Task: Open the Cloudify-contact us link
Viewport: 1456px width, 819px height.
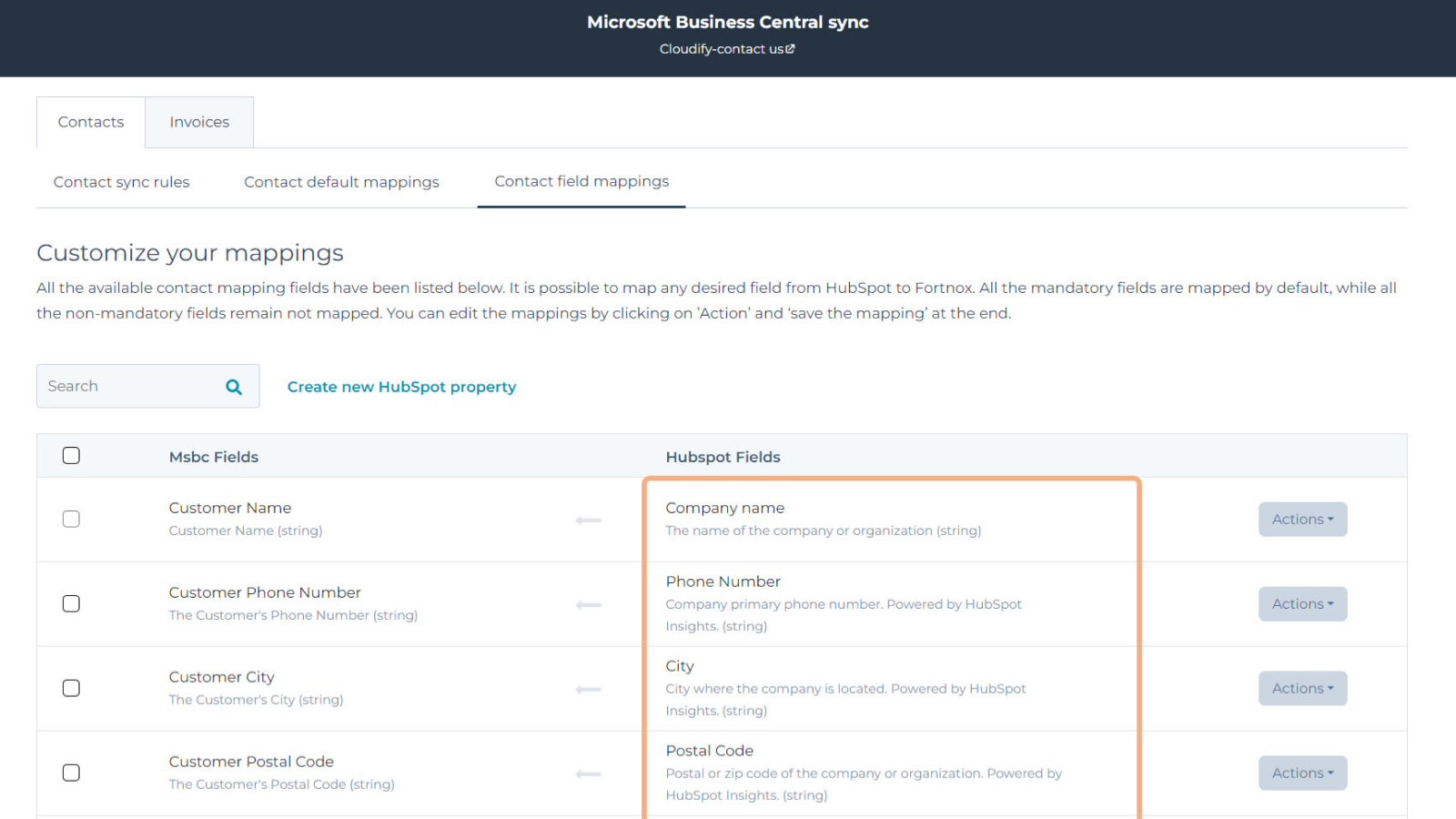Action: [x=727, y=49]
